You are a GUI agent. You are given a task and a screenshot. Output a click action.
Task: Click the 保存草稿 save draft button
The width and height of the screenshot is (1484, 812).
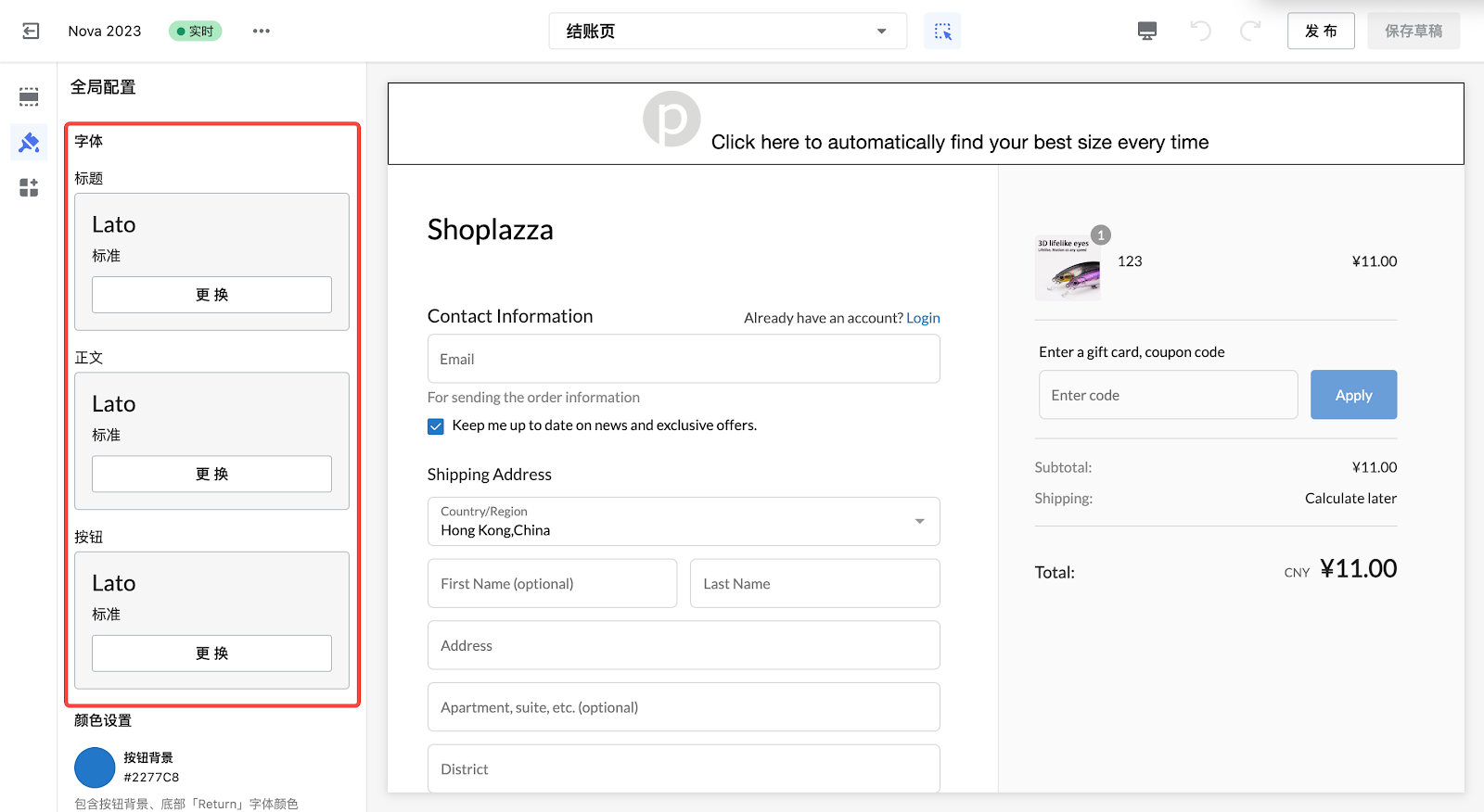click(1414, 31)
